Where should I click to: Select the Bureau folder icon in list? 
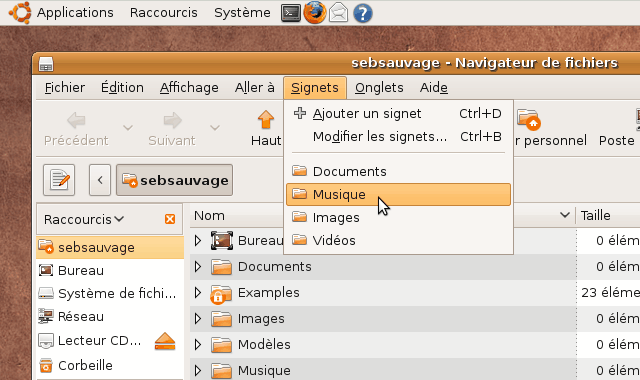point(222,240)
